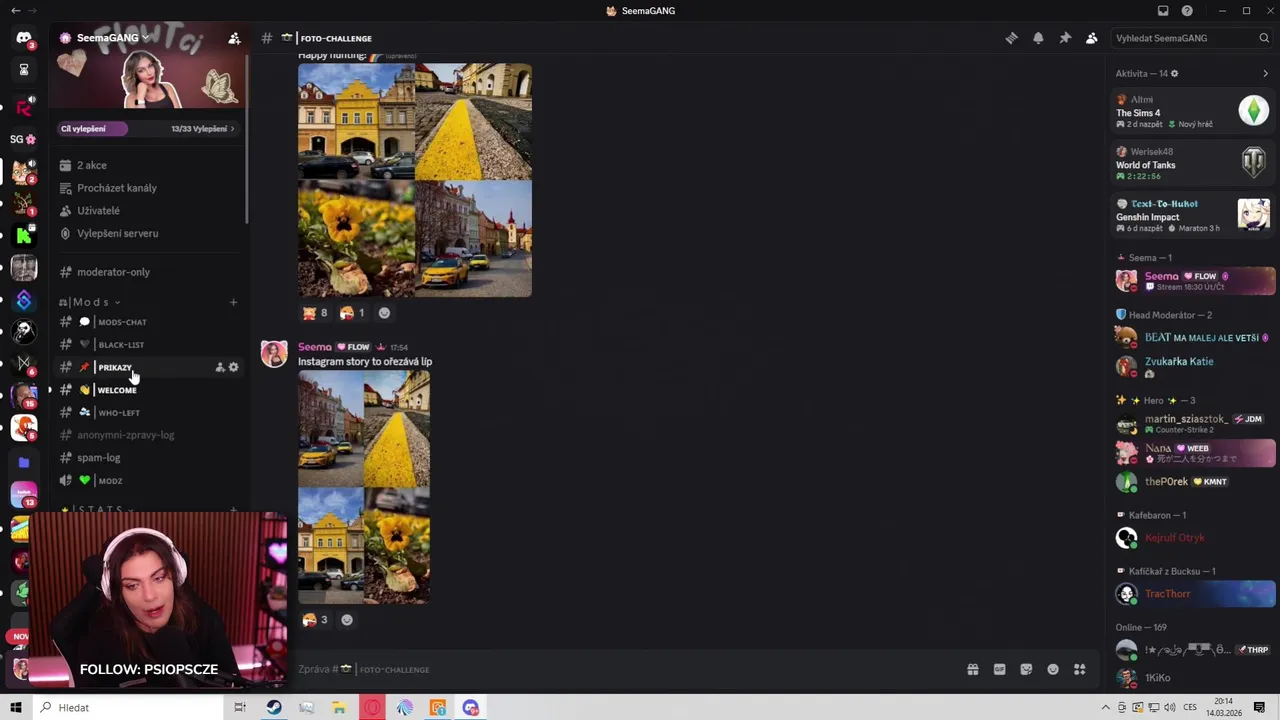Expand the server boost goal chevron
The image size is (1280, 720).
(x=232, y=129)
